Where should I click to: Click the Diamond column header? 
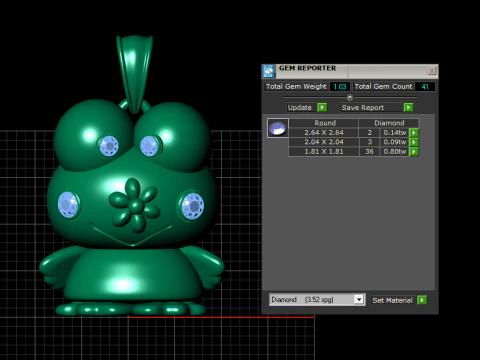click(389, 123)
